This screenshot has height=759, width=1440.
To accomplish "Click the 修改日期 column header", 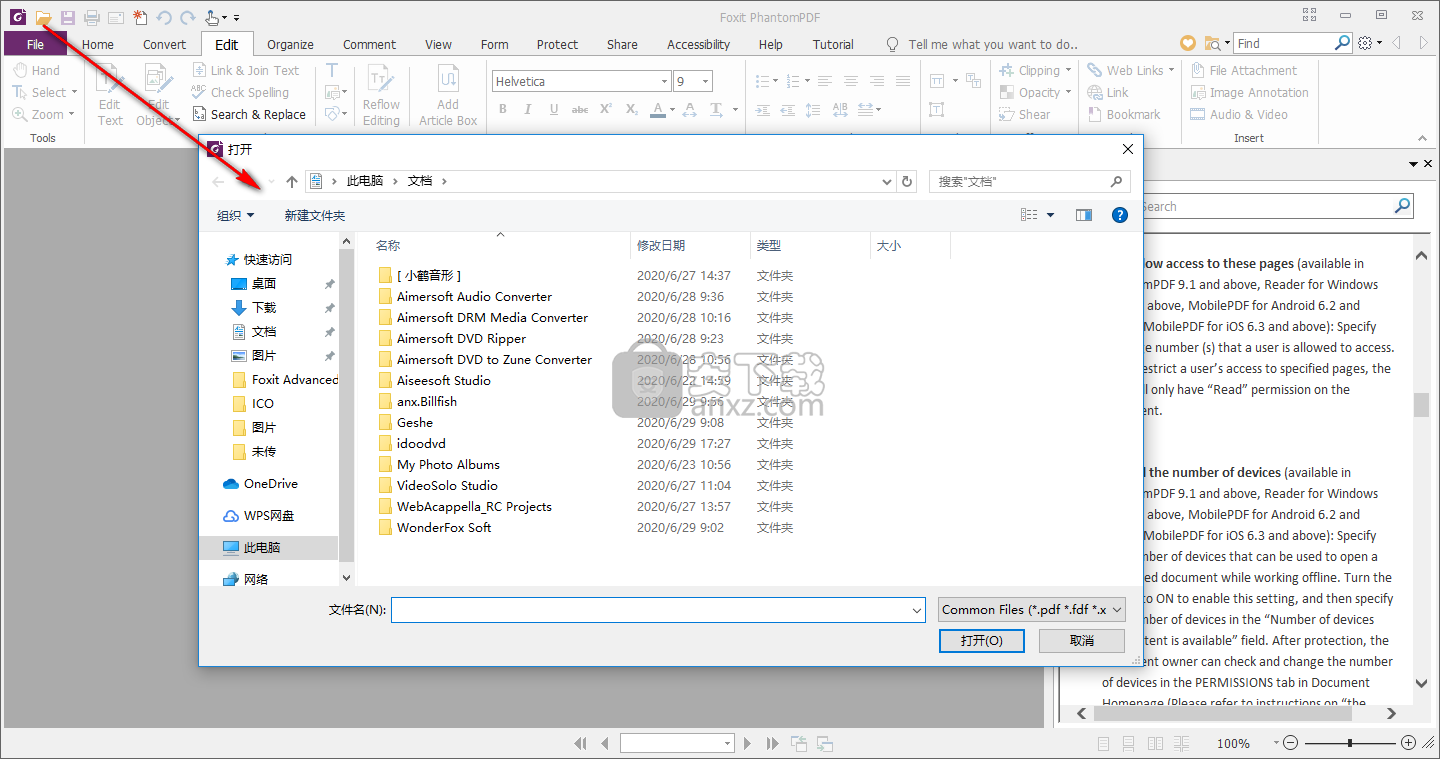I will (690, 245).
